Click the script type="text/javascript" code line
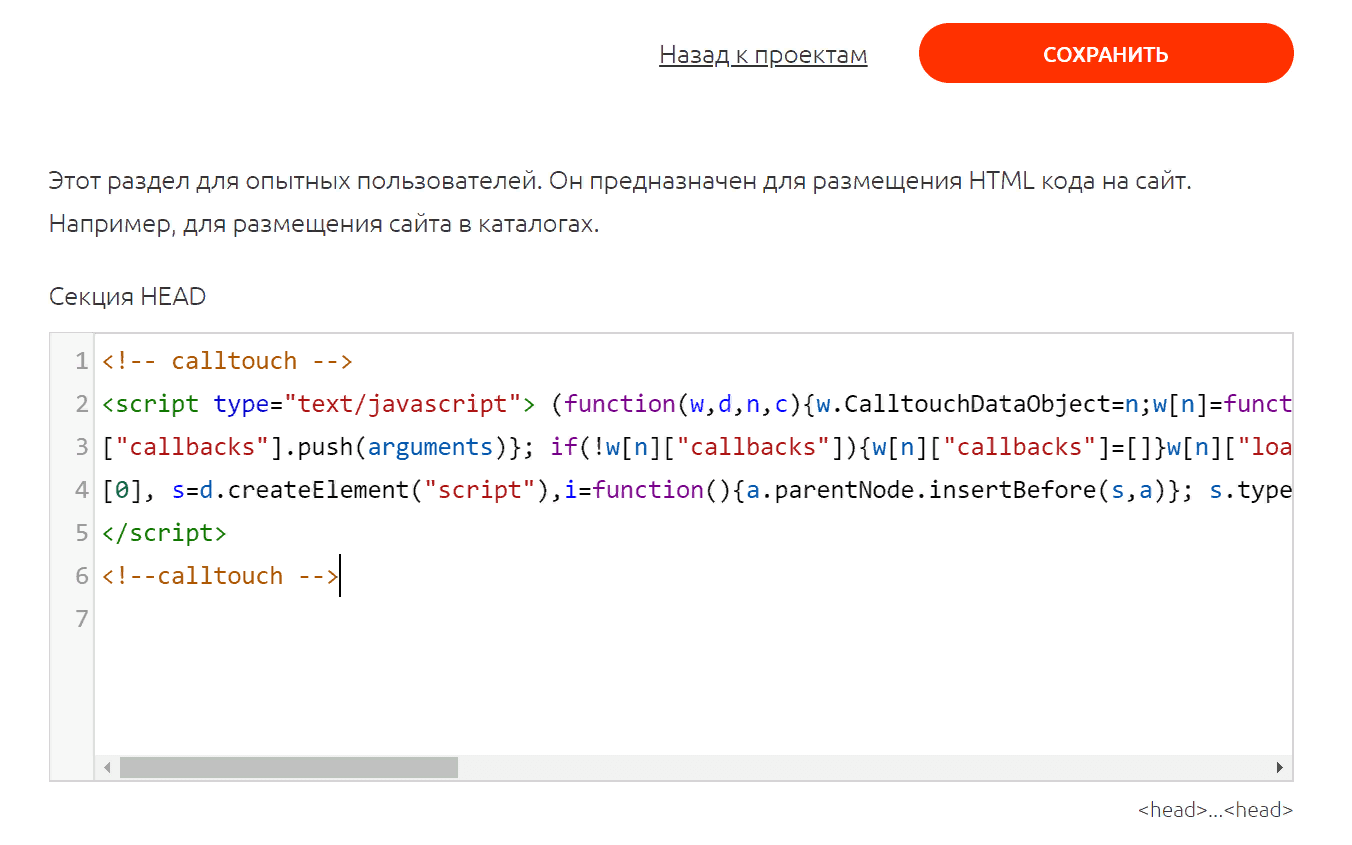Image resolution: width=1352 pixels, height=845 pixels. [697, 404]
